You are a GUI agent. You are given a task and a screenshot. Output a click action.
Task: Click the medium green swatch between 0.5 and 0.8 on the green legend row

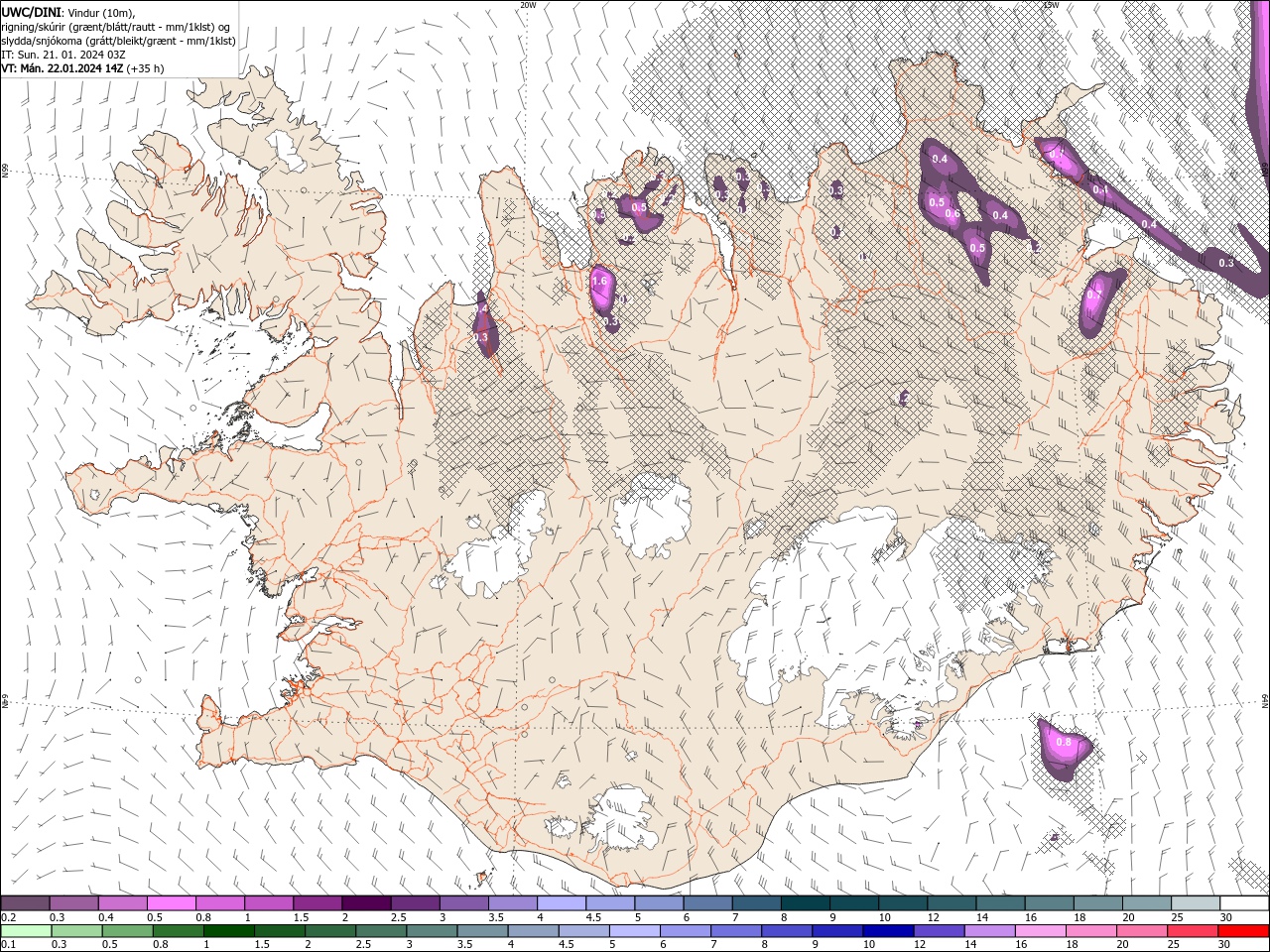127,931
